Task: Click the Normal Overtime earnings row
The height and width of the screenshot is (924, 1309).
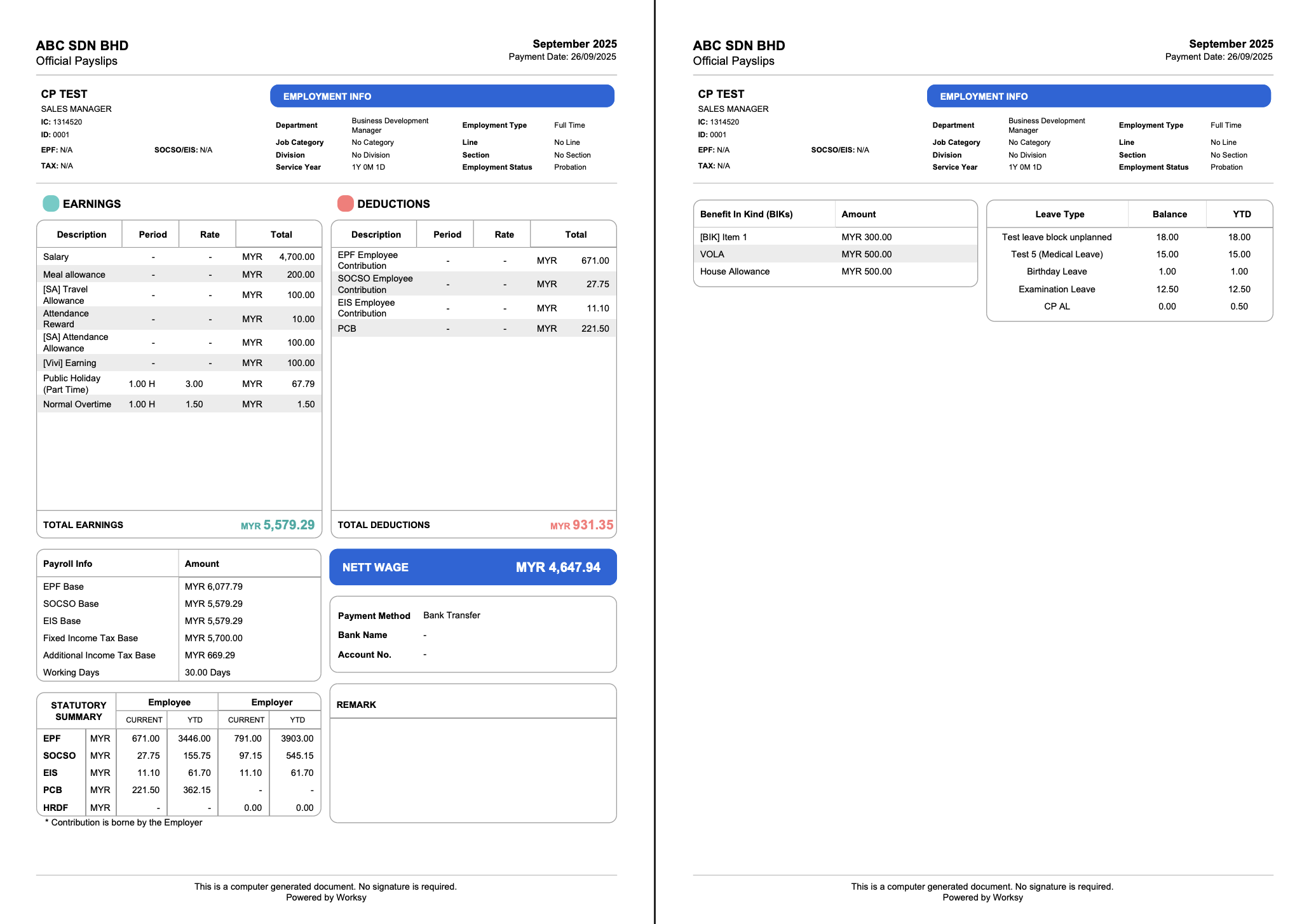Action: [x=179, y=404]
